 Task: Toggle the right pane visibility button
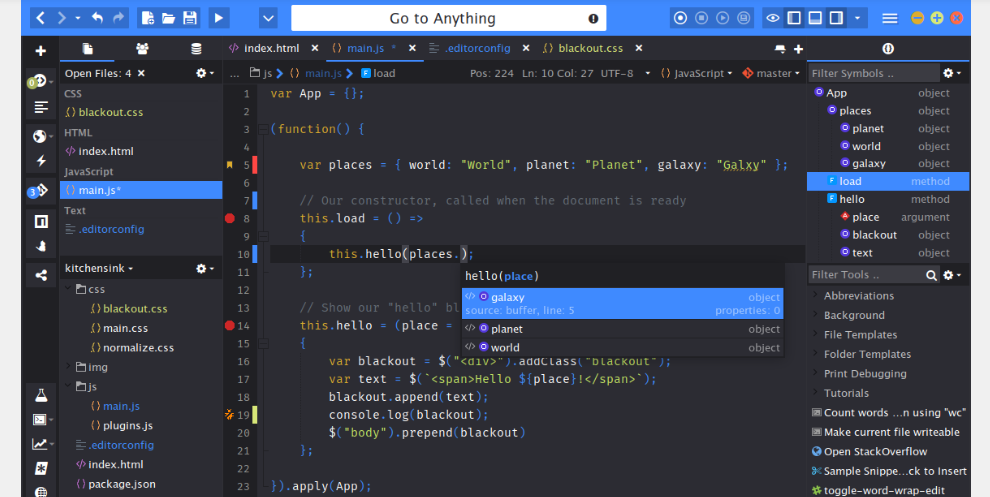pos(836,18)
